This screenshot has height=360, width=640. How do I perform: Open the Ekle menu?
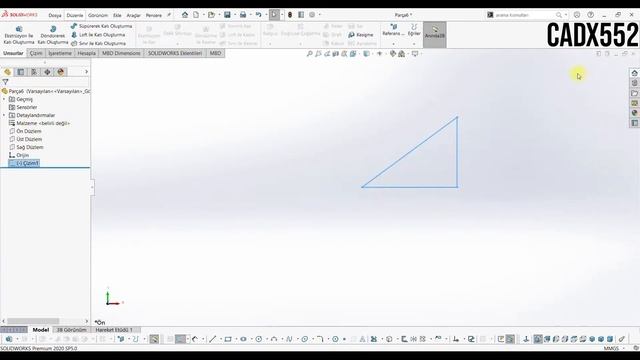tap(117, 15)
